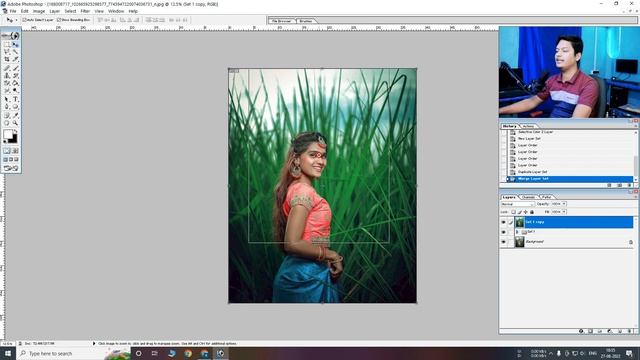Viewport: 640px width, 360px height.
Task: Select the Healing Brush tool
Action: [x=7, y=68]
